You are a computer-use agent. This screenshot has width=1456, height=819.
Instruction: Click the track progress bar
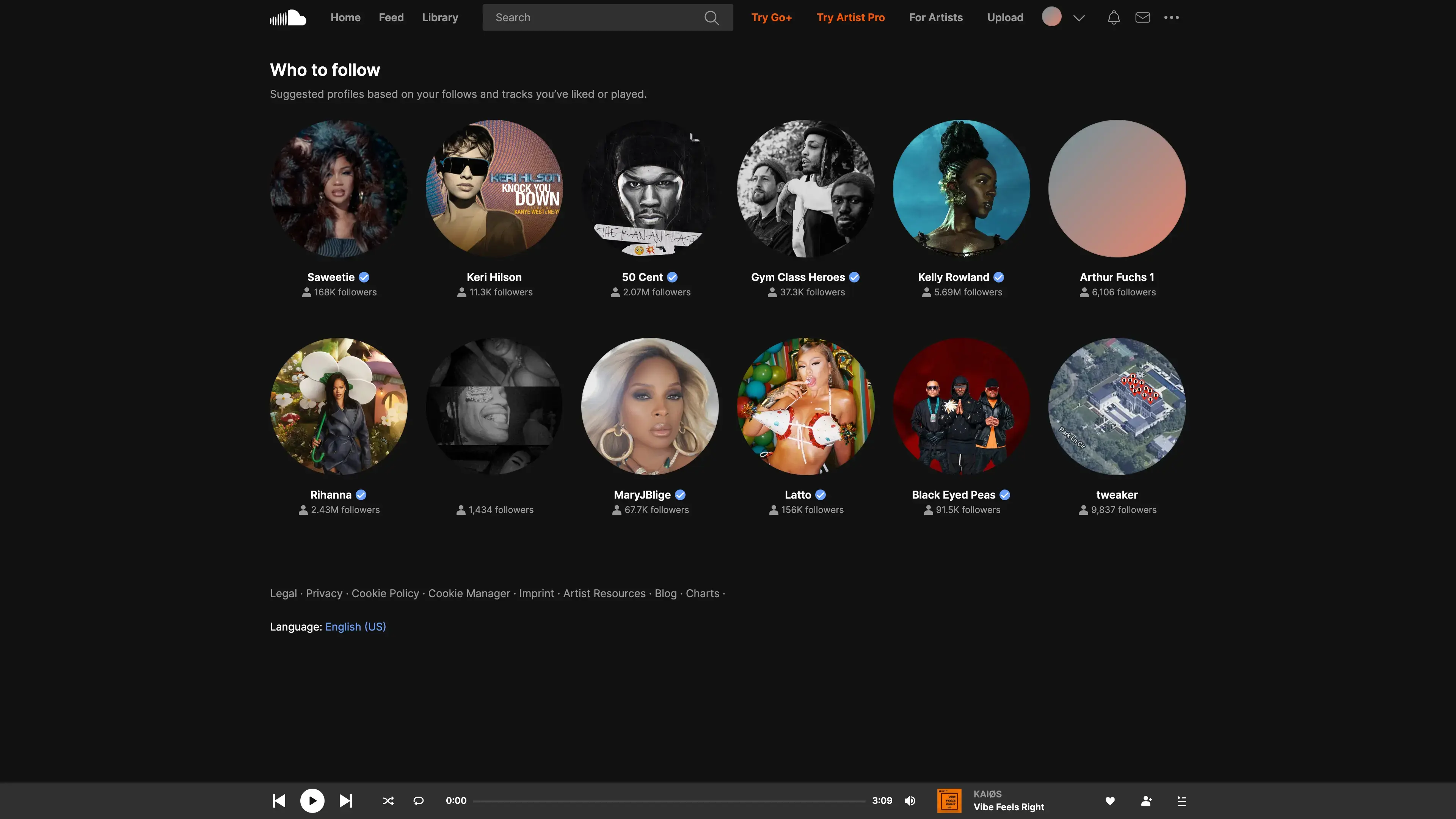coord(668,800)
